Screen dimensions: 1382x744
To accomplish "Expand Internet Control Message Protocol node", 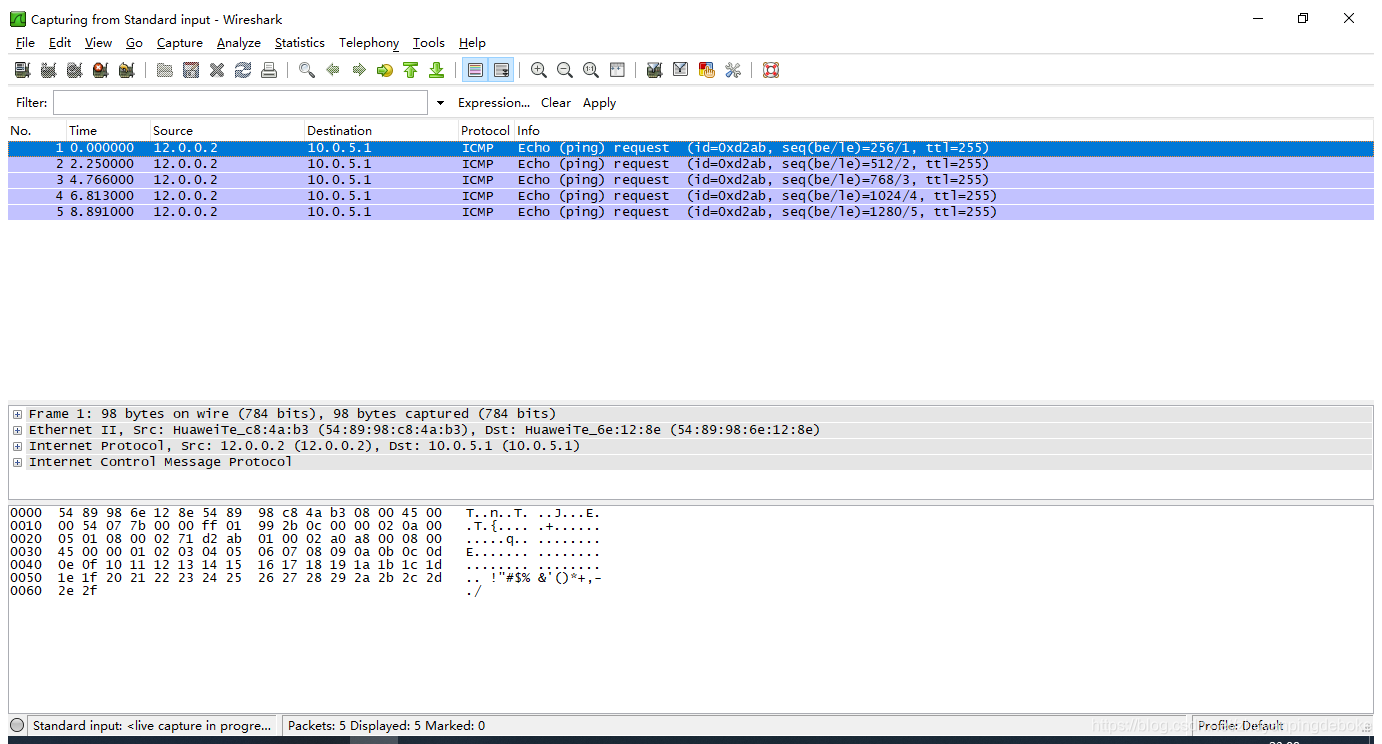I will point(18,462).
